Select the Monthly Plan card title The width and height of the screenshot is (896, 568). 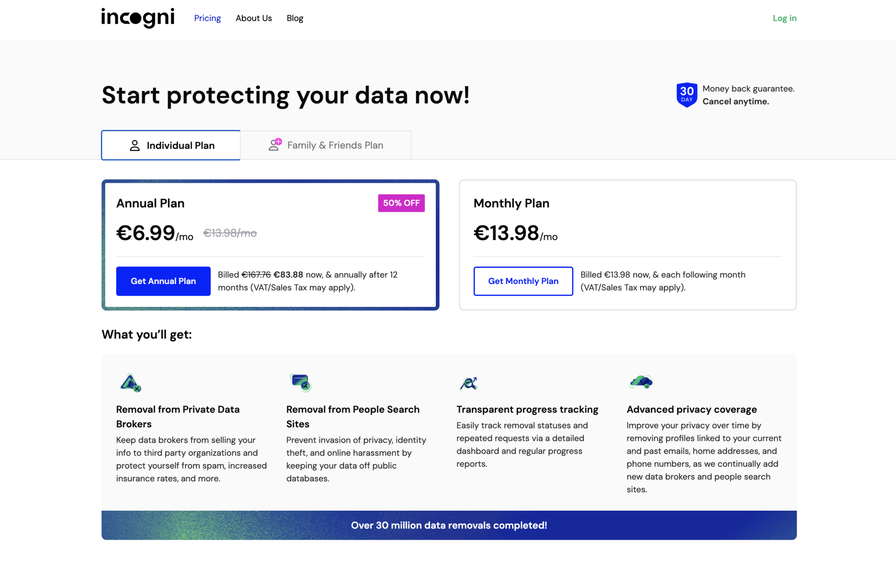click(511, 203)
